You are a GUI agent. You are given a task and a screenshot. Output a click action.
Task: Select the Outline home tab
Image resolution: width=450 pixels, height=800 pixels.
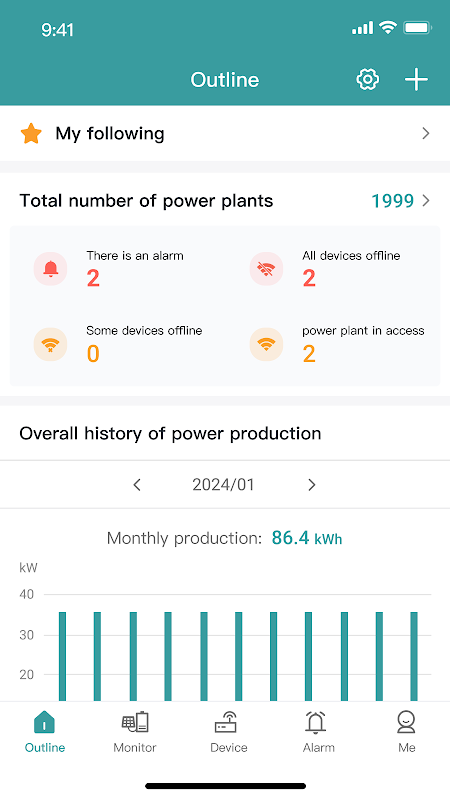click(x=45, y=732)
